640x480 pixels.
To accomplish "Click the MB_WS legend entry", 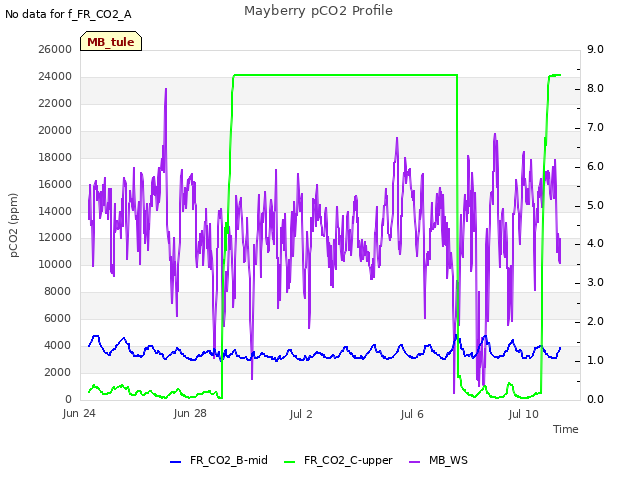I will 438,460.
